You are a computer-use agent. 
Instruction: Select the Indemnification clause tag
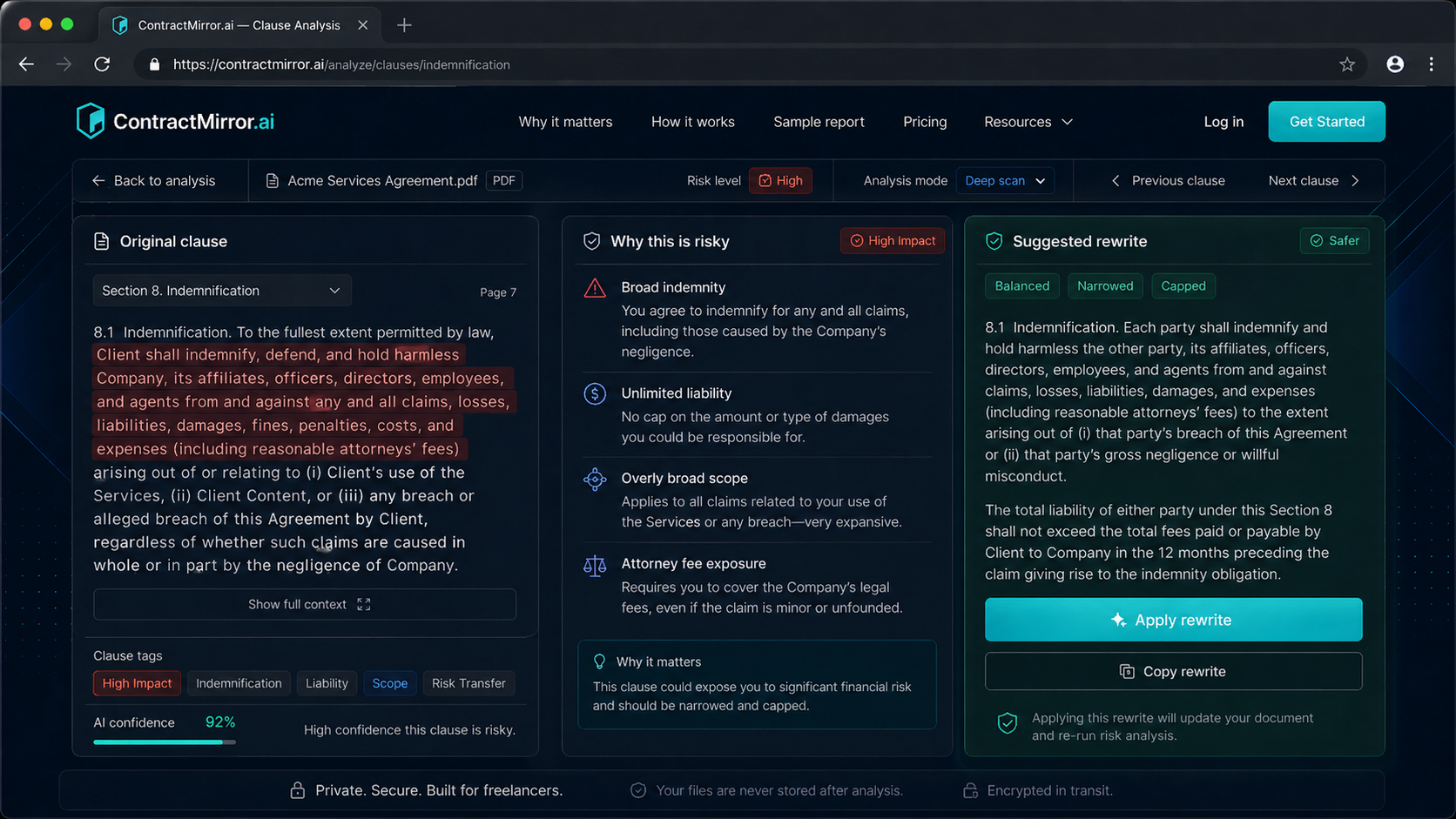(239, 683)
